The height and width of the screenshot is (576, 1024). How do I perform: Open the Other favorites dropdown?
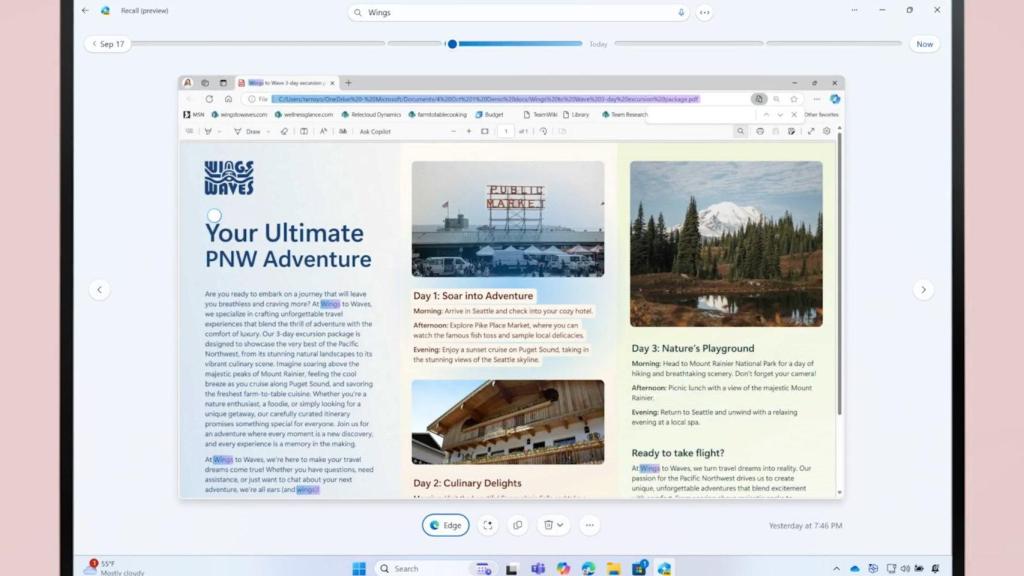818,114
